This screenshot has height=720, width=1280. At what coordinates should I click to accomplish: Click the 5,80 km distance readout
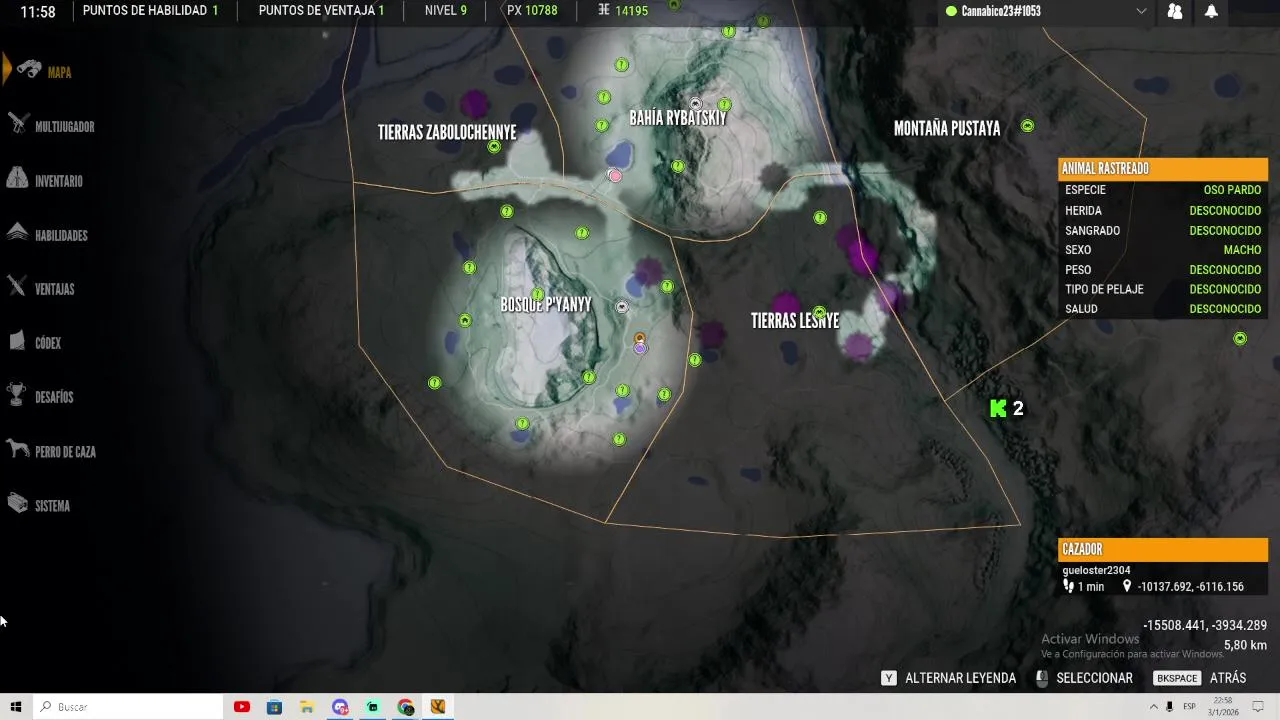pos(1245,645)
